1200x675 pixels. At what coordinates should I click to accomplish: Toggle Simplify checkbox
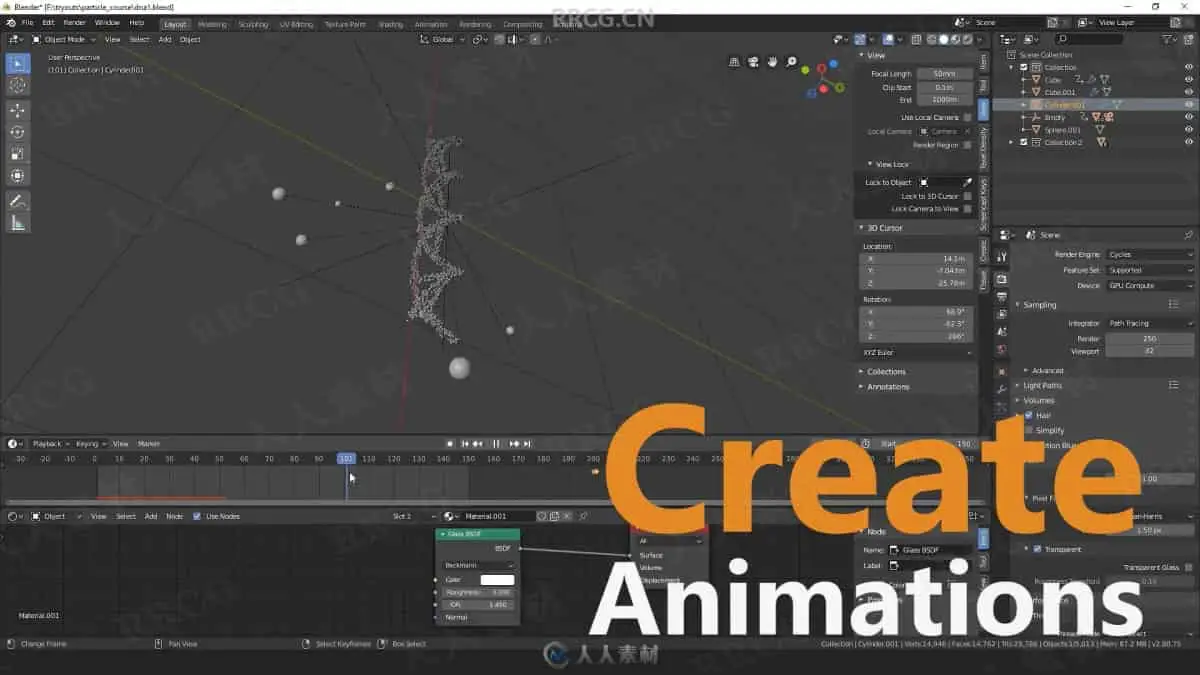point(1029,430)
